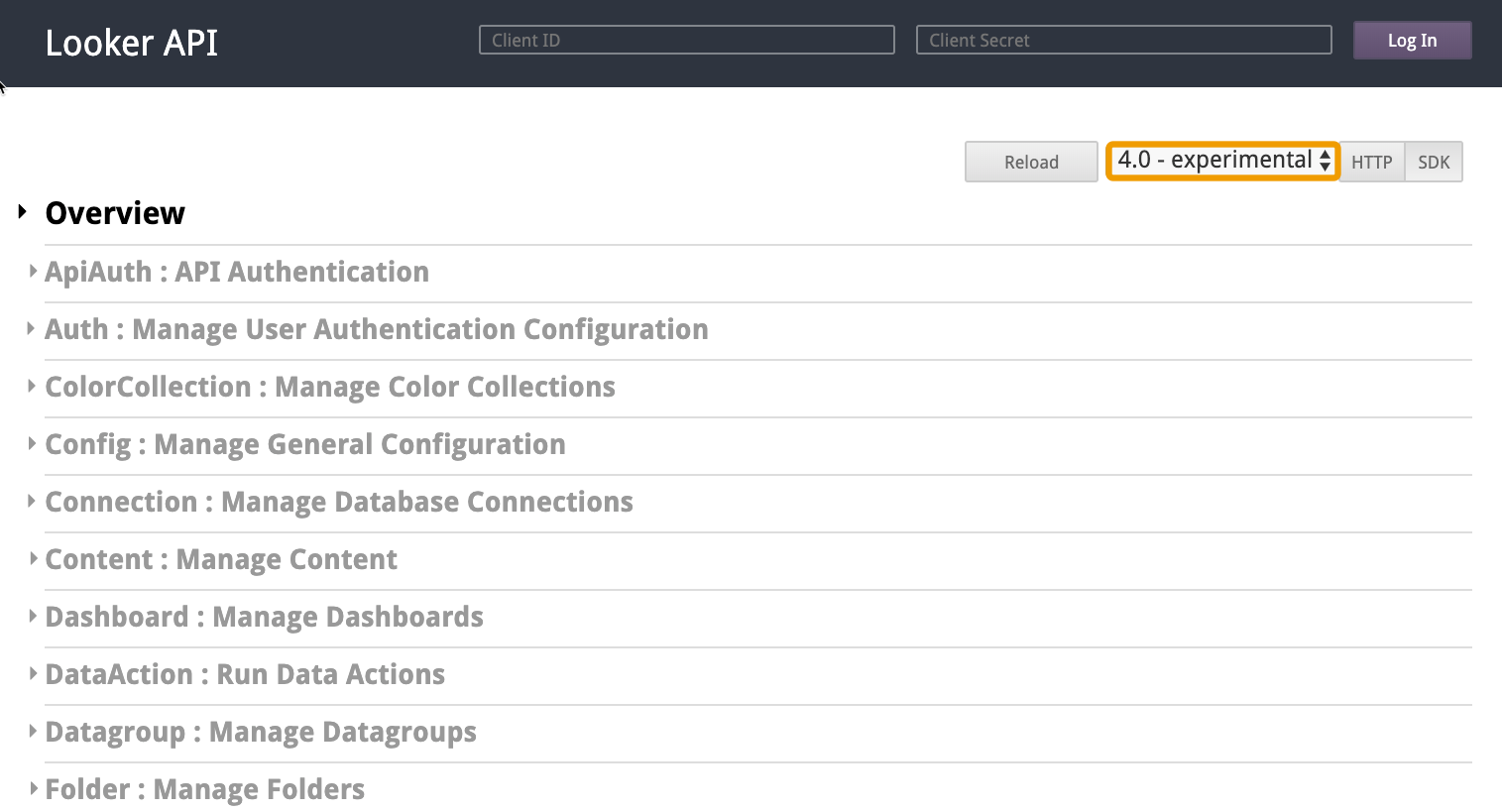Screen dimensions: 1502x812
Task: Open ApiAuth : API Authentication heading
Action: [x=237, y=272]
